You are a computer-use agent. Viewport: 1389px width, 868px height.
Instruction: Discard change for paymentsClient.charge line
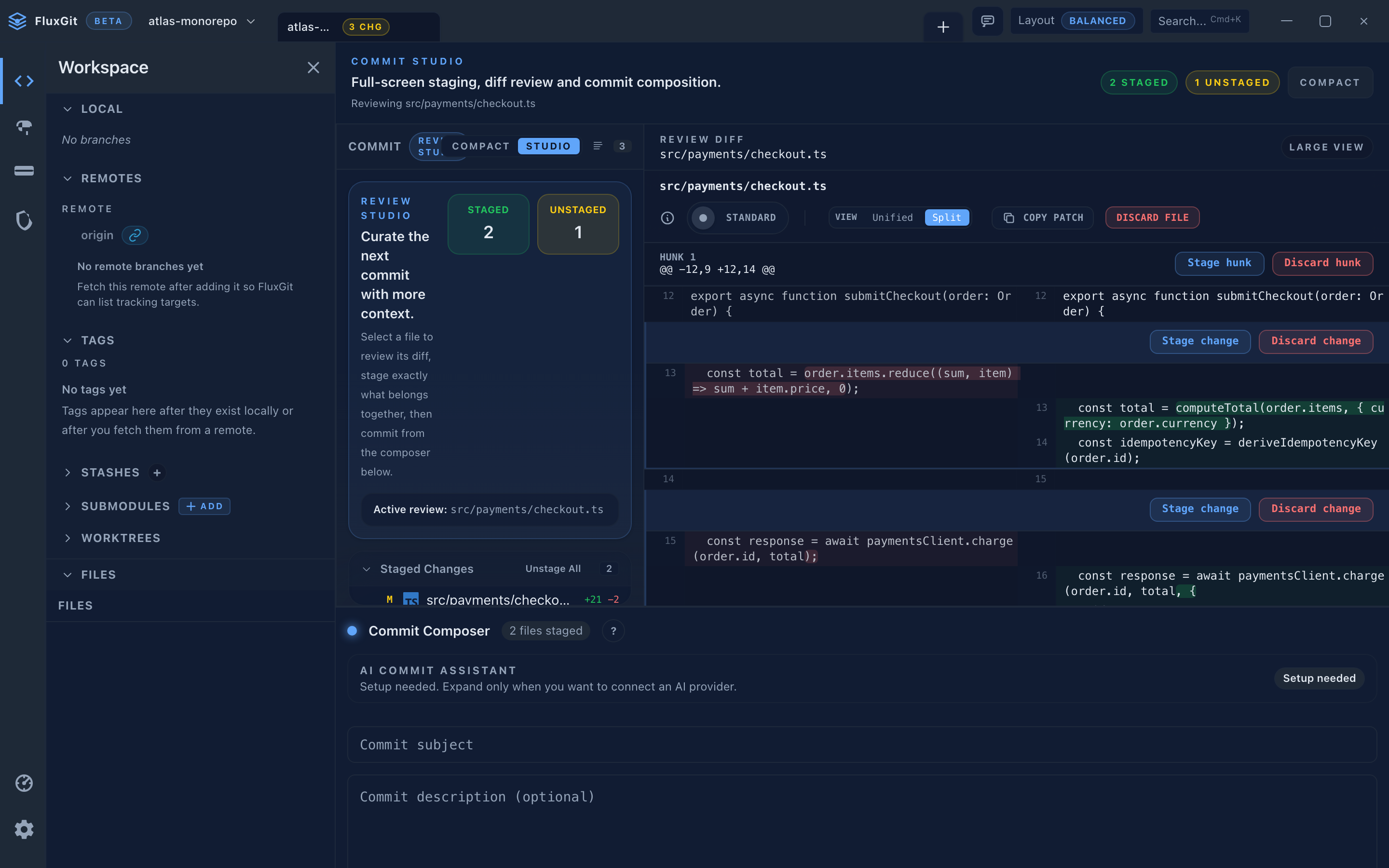pos(1316,509)
